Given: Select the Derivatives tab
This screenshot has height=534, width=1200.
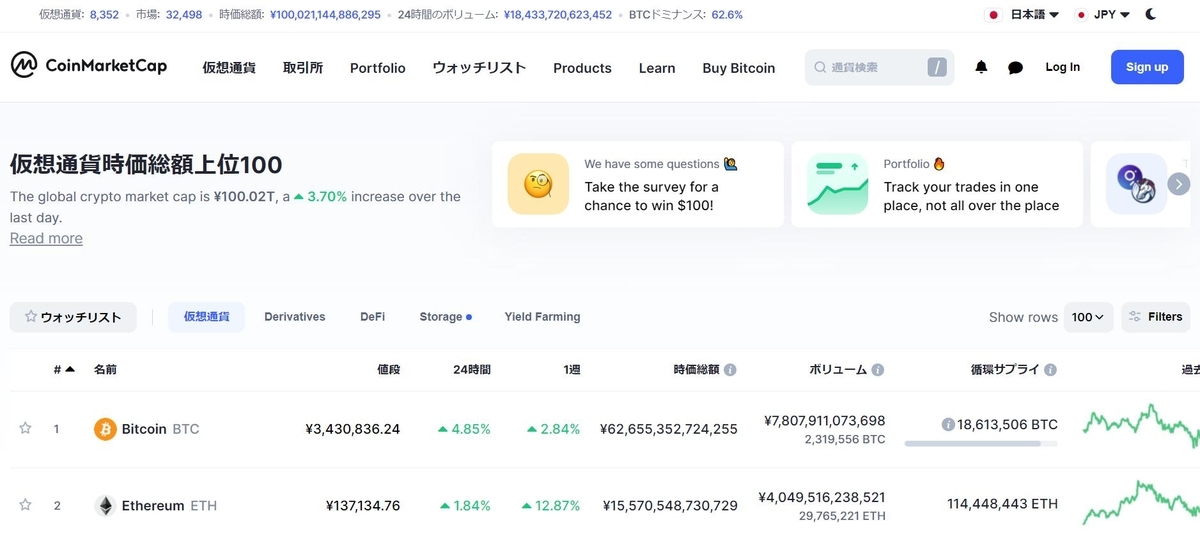Looking at the screenshot, I should click(295, 317).
